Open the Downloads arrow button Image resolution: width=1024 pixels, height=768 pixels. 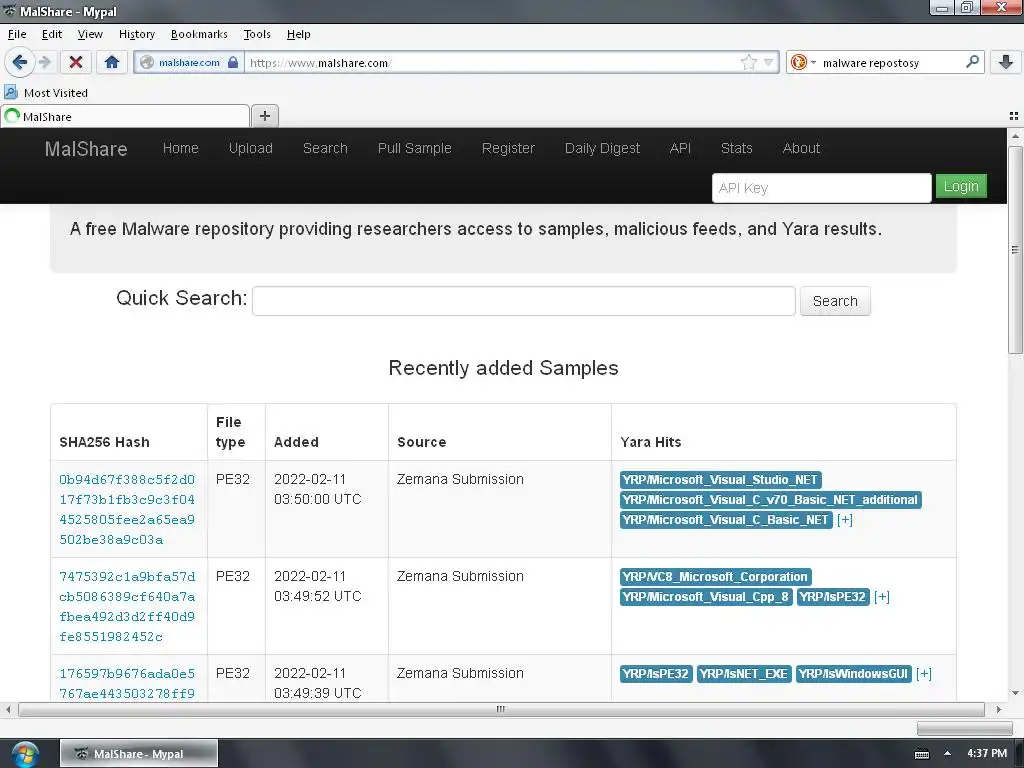pyautogui.click(x=1006, y=62)
